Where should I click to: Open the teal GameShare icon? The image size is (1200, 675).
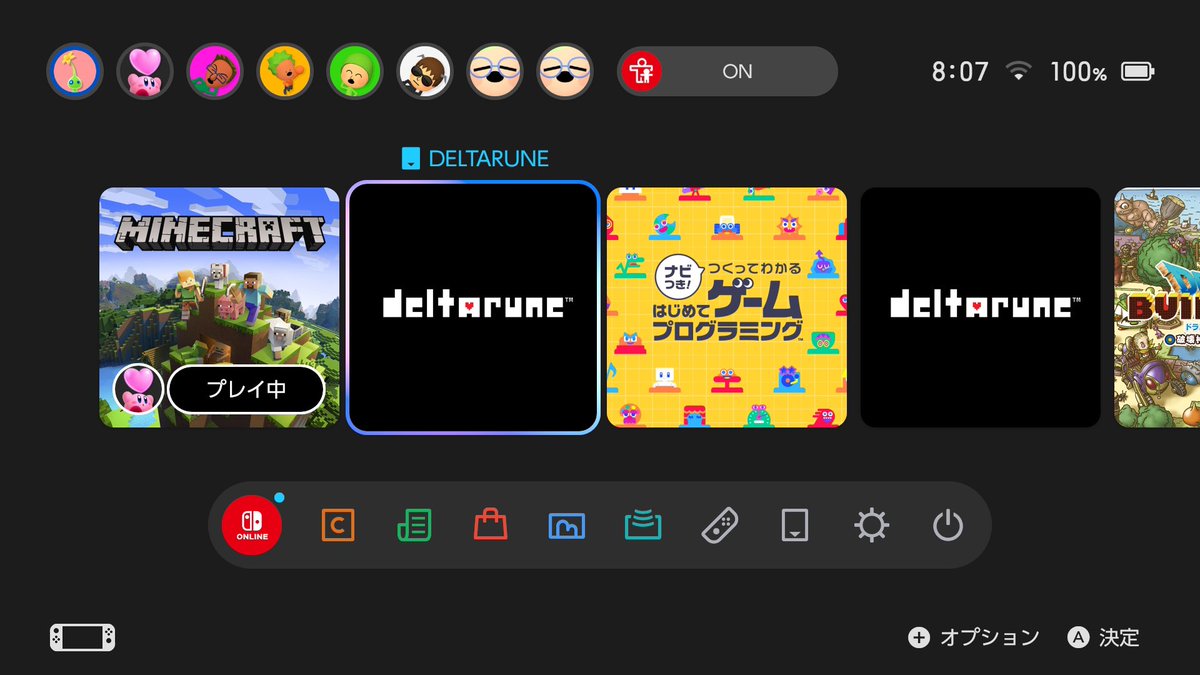(x=643, y=525)
